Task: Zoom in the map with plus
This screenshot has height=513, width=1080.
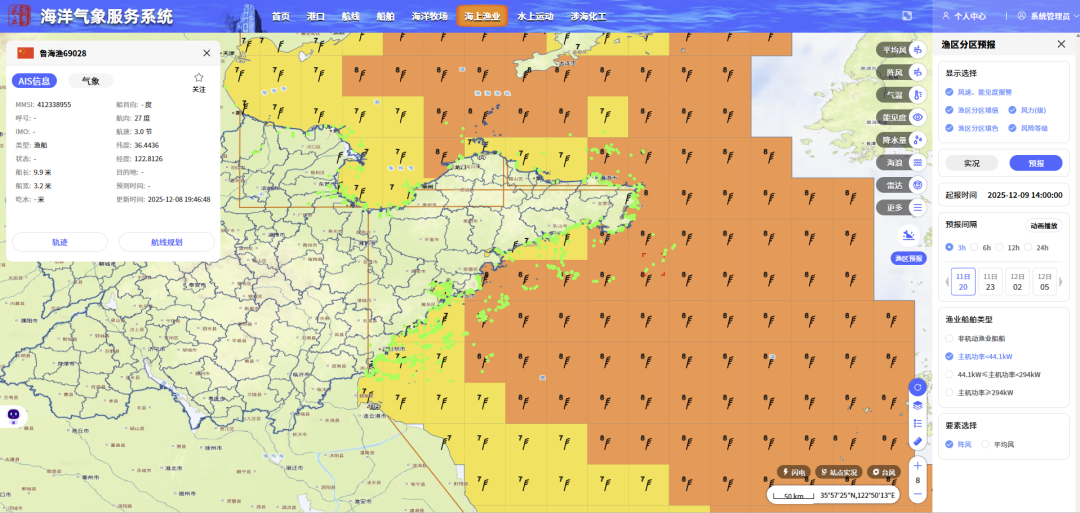Action: coord(917,465)
